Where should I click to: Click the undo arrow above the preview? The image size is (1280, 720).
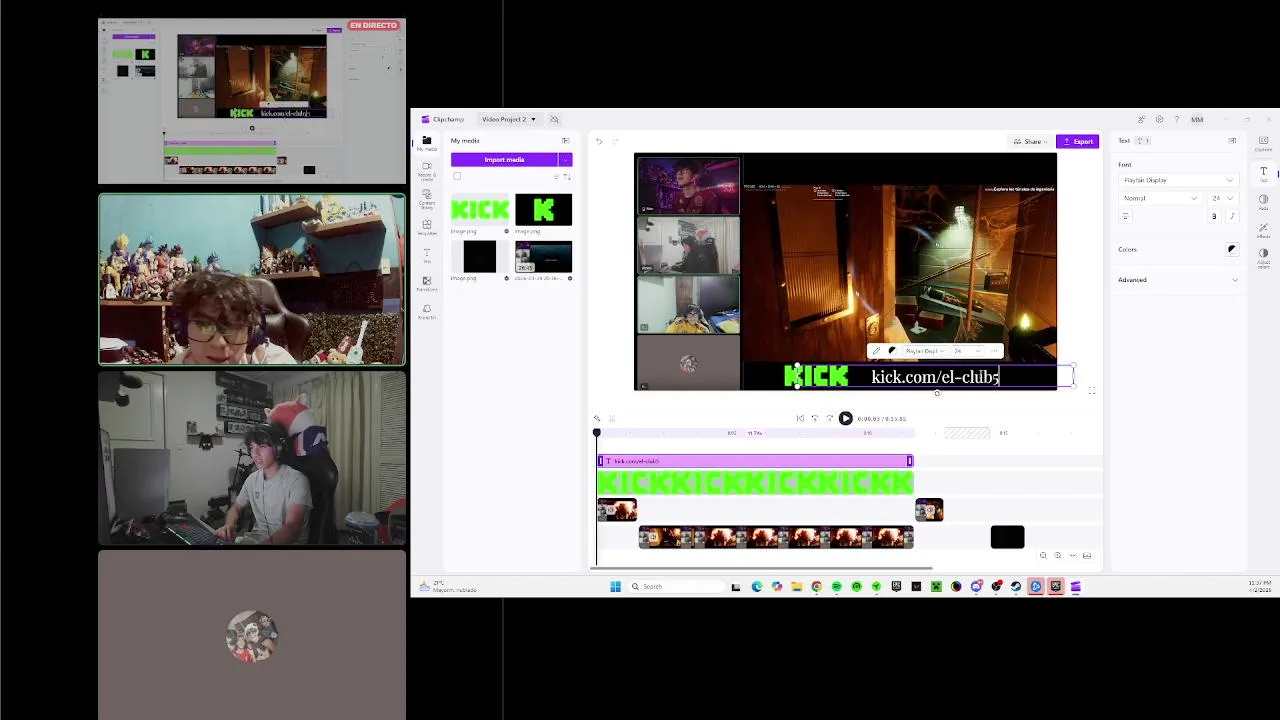598,141
